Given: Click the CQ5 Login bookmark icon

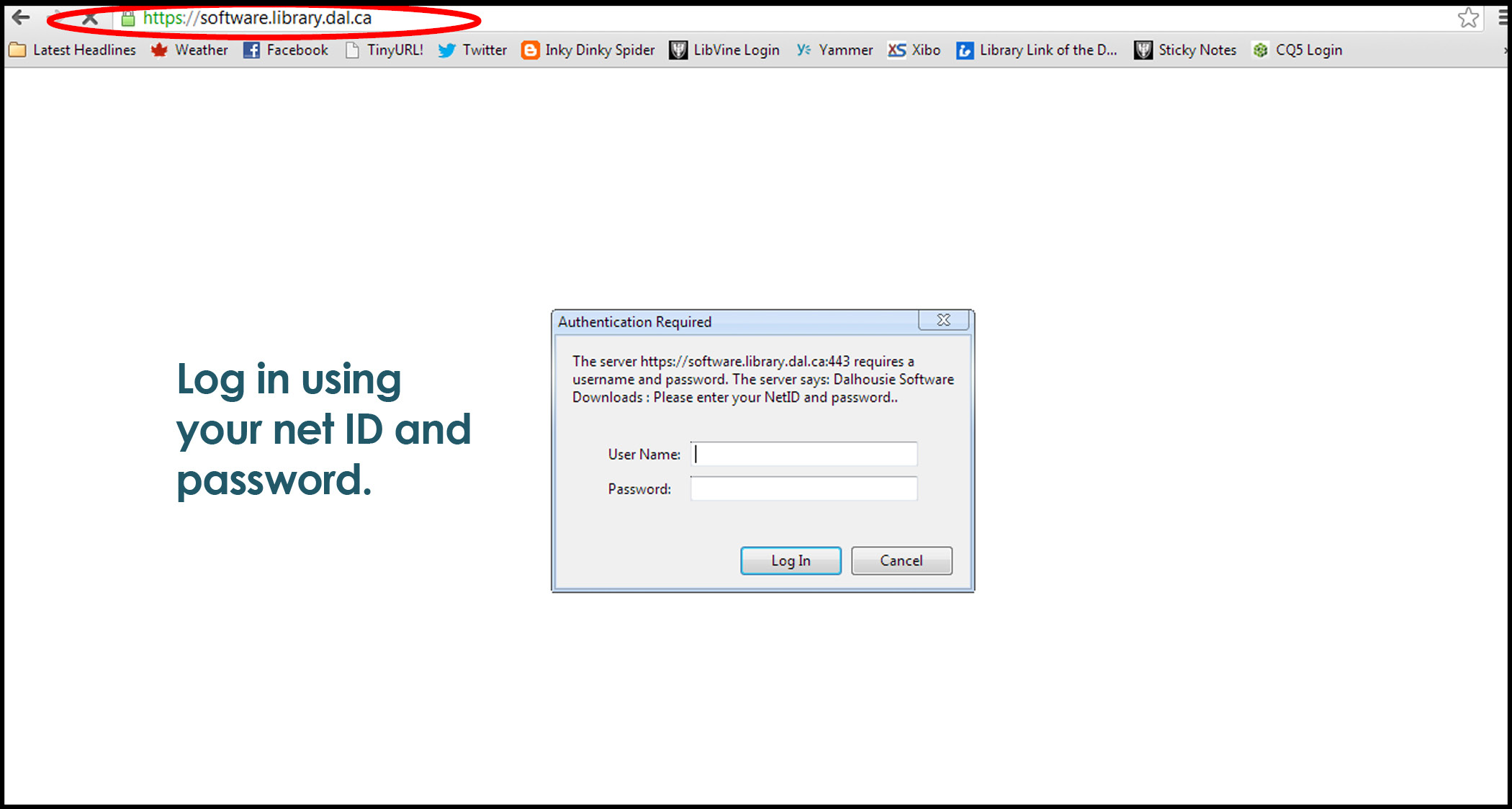Looking at the screenshot, I should pyautogui.click(x=1262, y=48).
